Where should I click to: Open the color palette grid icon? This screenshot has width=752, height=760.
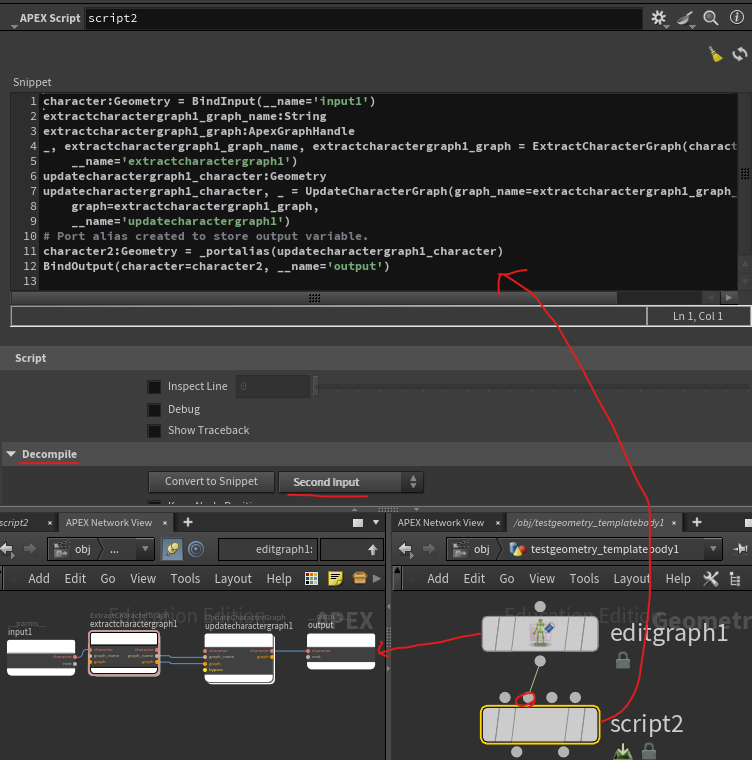click(x=311, y=578)
